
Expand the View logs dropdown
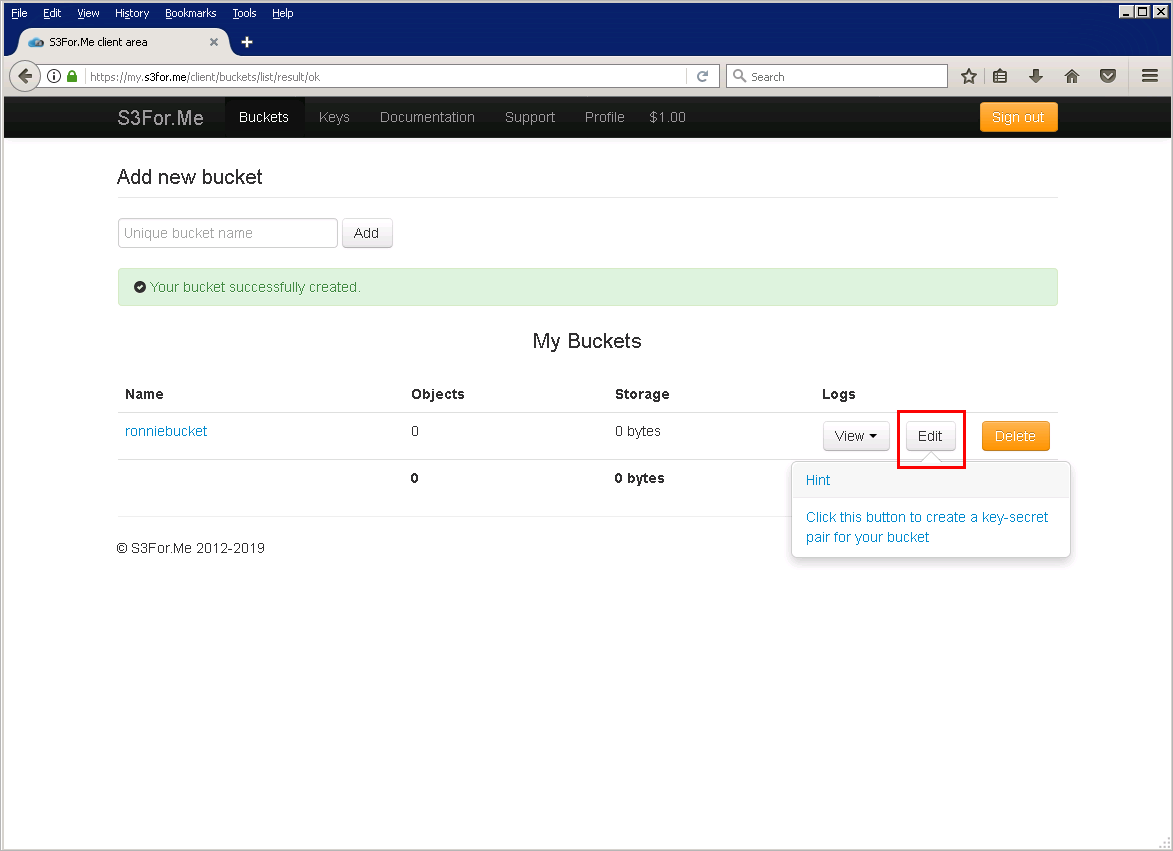(x=856, y=436)
